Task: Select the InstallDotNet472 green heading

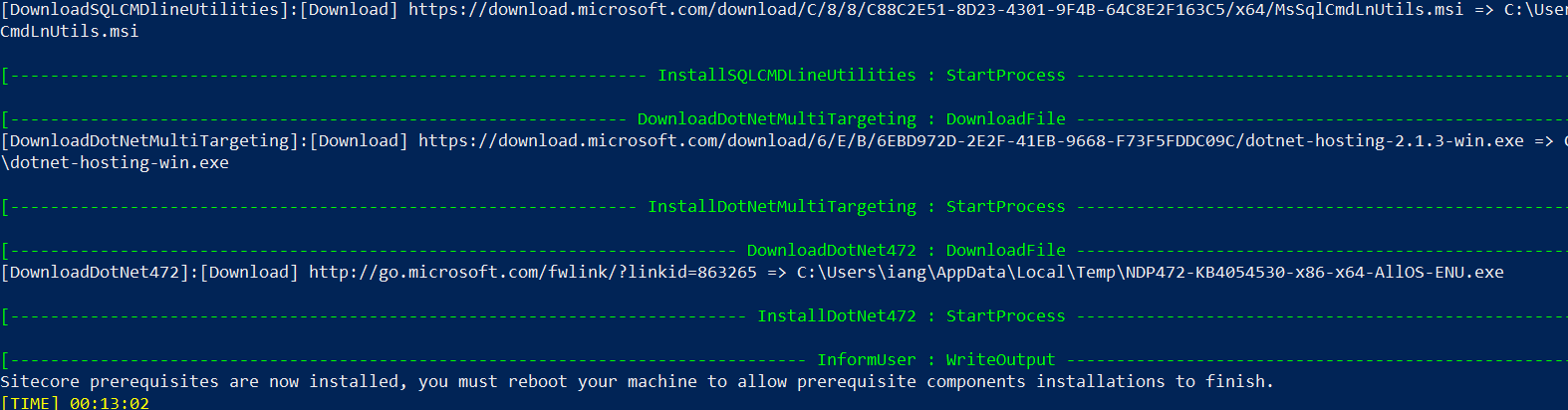Action: 837,316
